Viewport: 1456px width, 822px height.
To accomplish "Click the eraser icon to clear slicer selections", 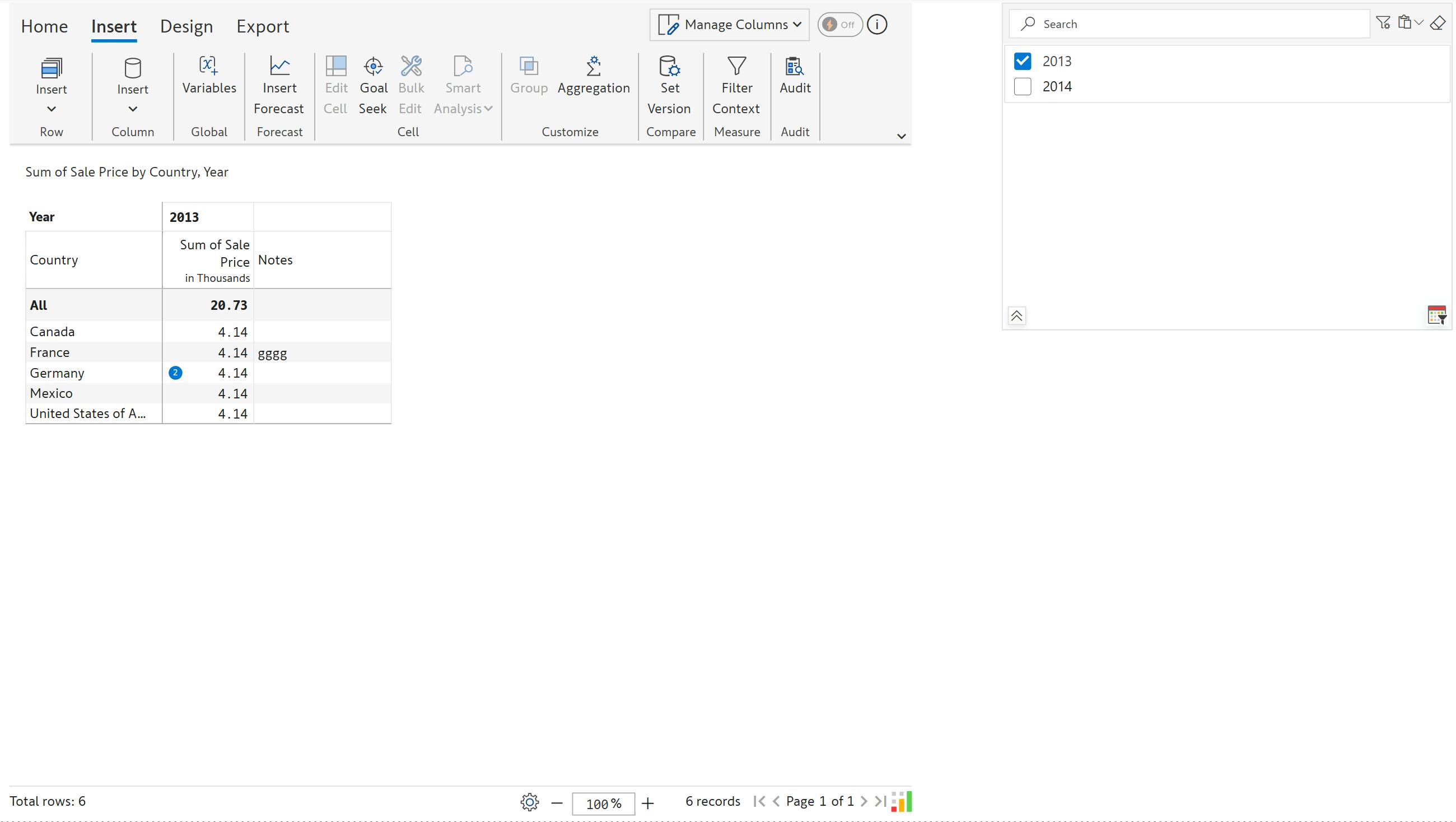I will pos(1438,23).
